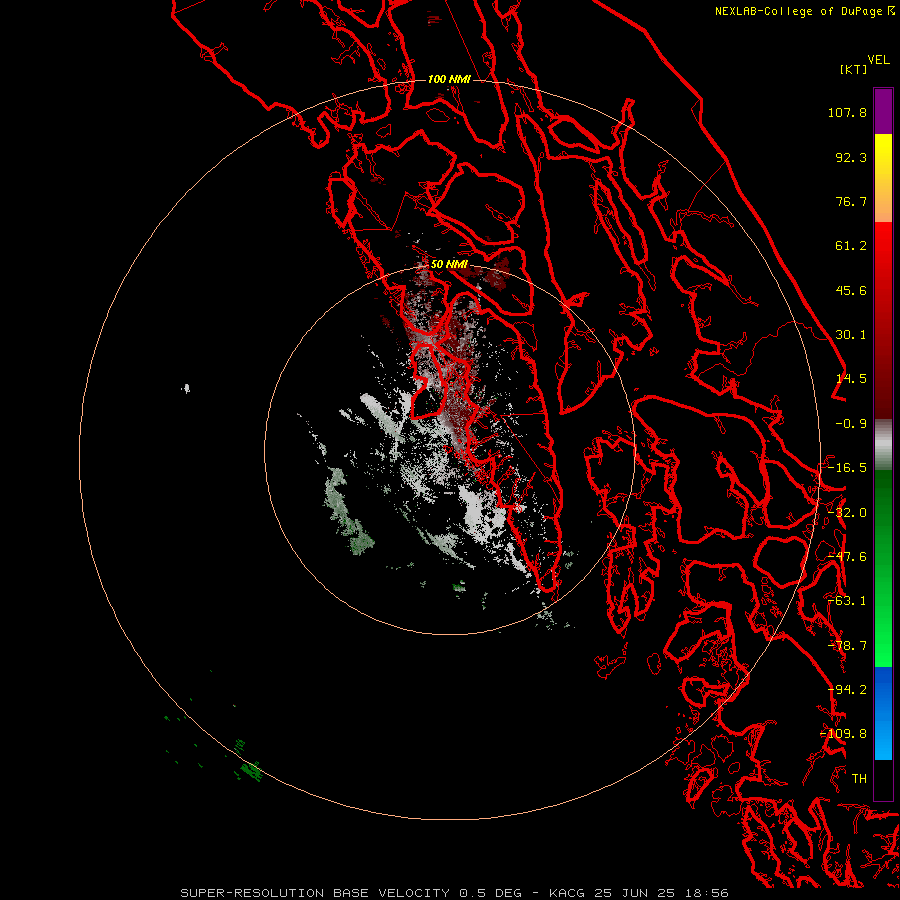
Task: Click the -109.8 velocity scale value
Action: pos(844,734)
